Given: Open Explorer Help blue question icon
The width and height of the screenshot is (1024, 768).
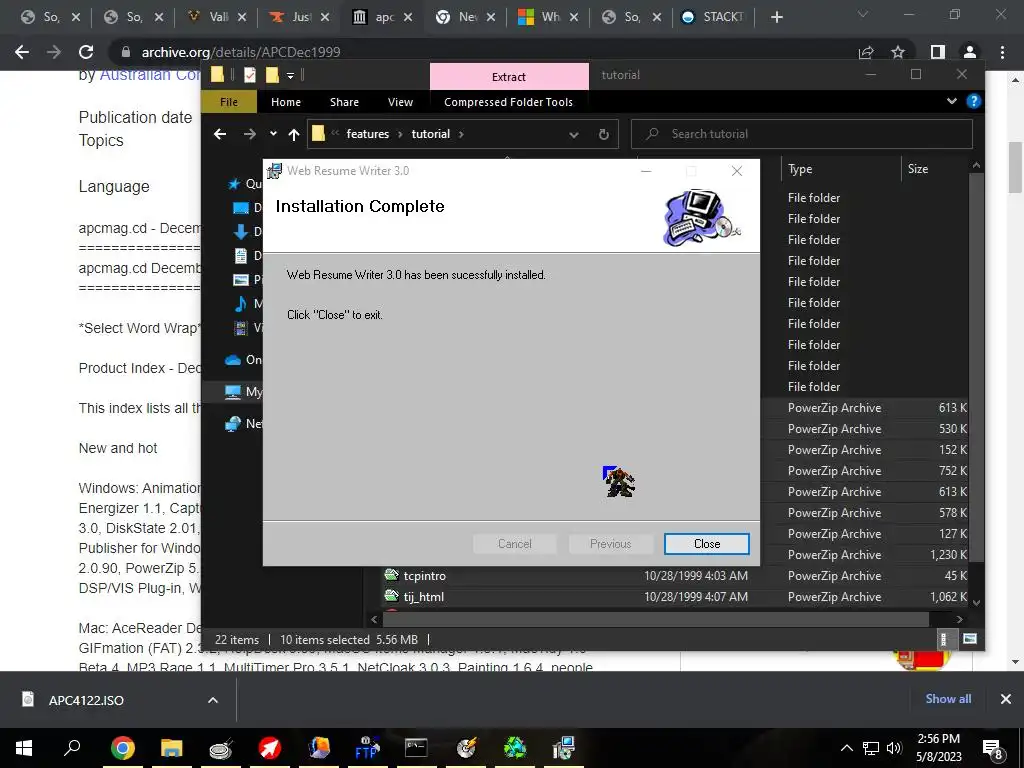Looking at the screenshot, I should coord(974,101).
